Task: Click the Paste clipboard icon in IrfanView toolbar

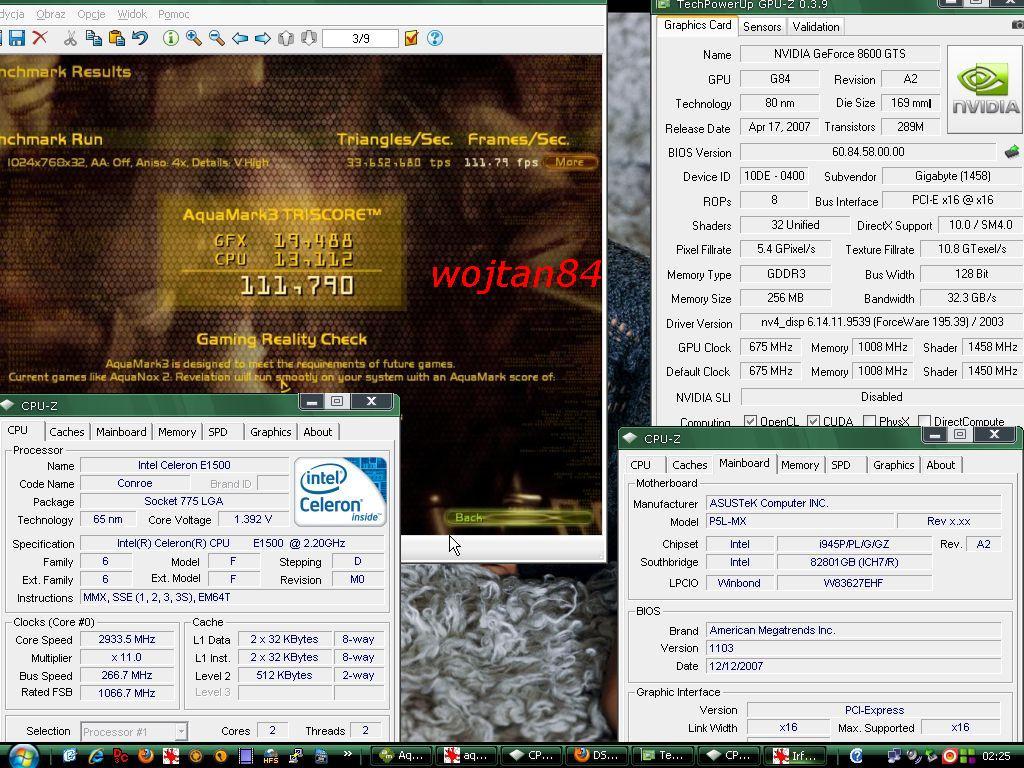Action: pos(117,38)
